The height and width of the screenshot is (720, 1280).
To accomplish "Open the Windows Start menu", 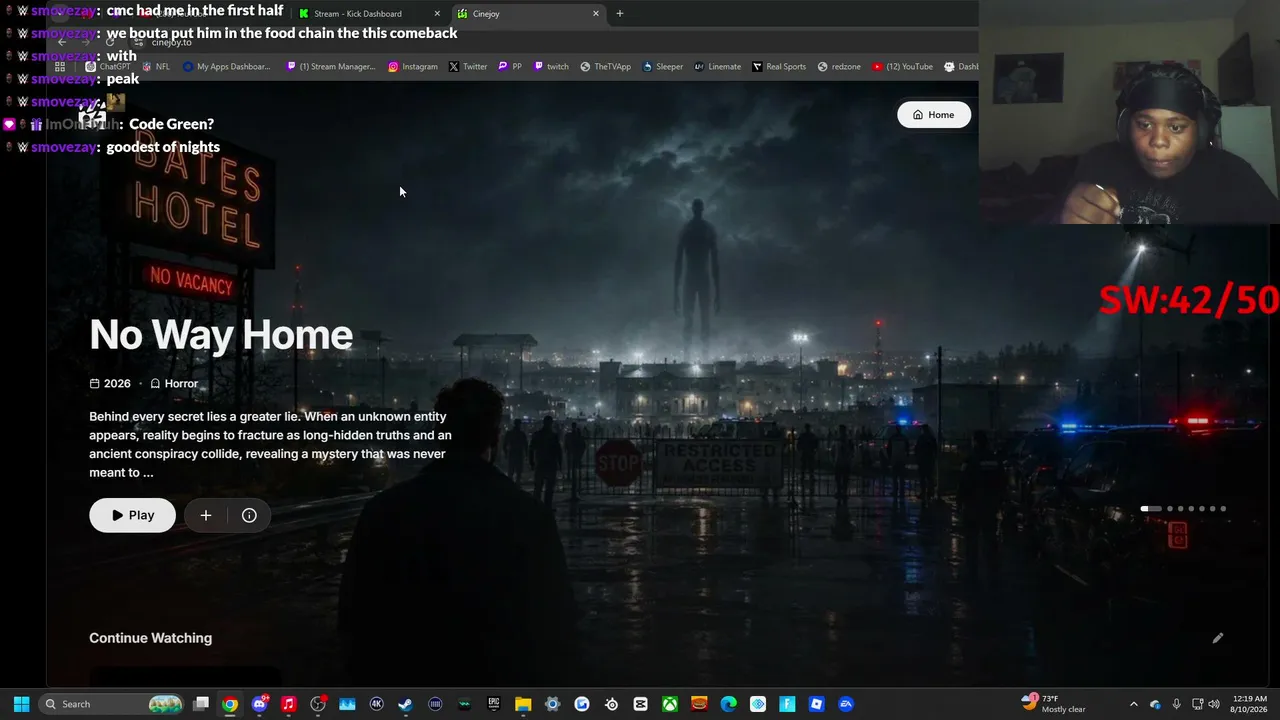I will pyautogui.click(x=21, y=704).
